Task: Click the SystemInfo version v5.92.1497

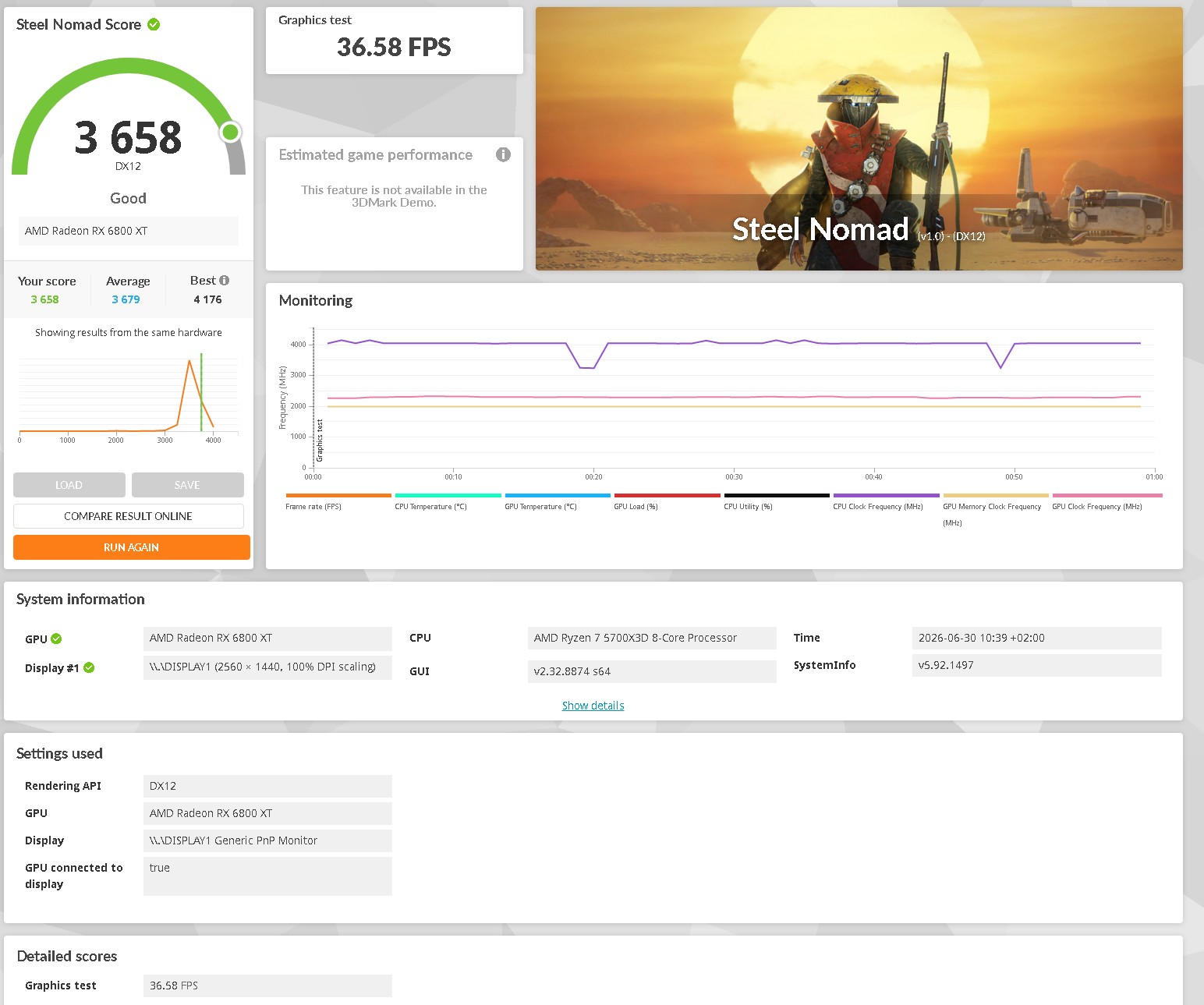Action: [x=1036, y=665]
